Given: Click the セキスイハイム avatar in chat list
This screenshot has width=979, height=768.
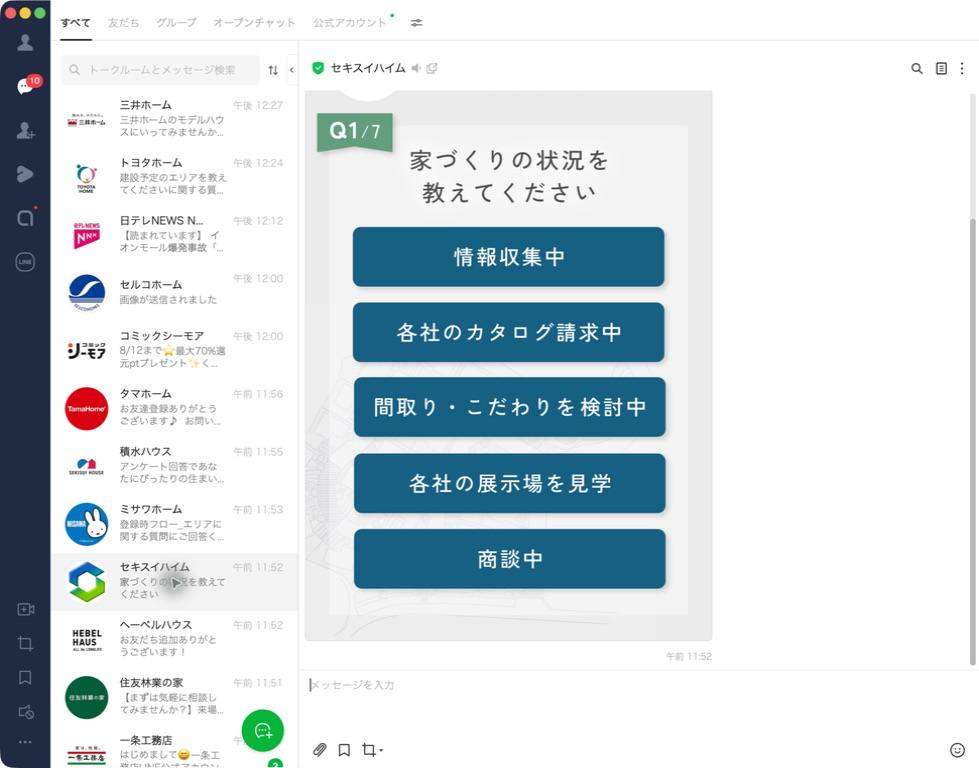Looking at the screenshot, I should pos(86,582).
